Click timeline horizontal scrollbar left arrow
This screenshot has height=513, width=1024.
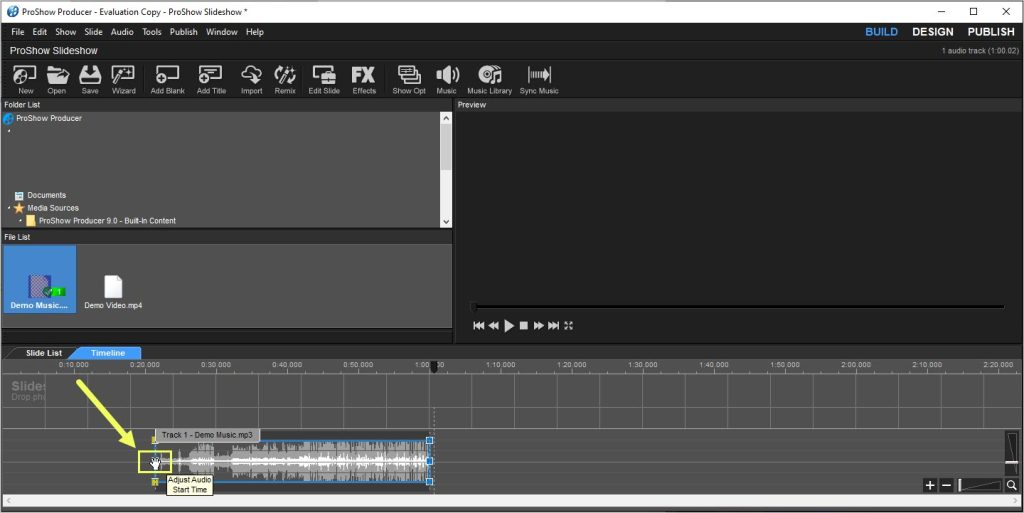6,501
